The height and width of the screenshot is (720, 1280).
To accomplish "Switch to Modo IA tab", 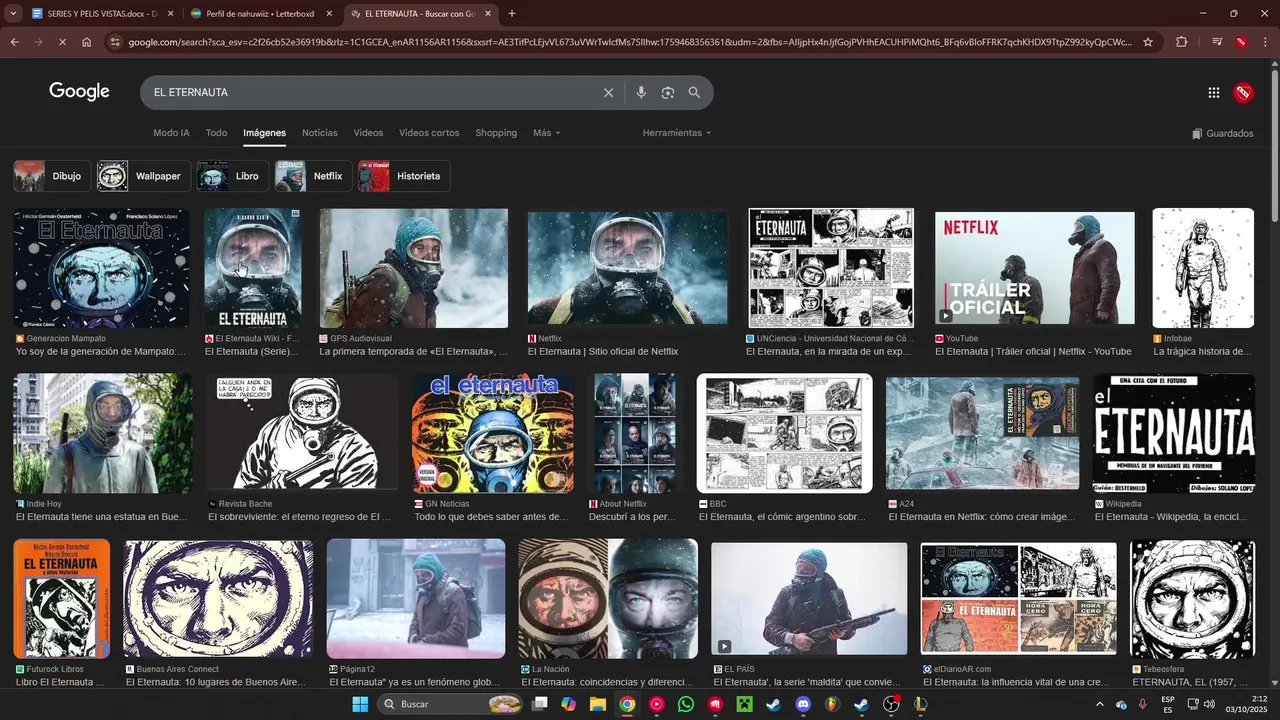I will click(171, 133).
